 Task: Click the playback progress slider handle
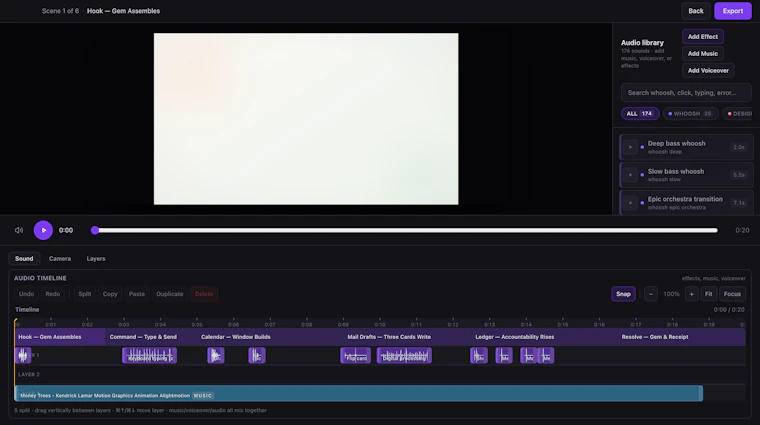95,230
